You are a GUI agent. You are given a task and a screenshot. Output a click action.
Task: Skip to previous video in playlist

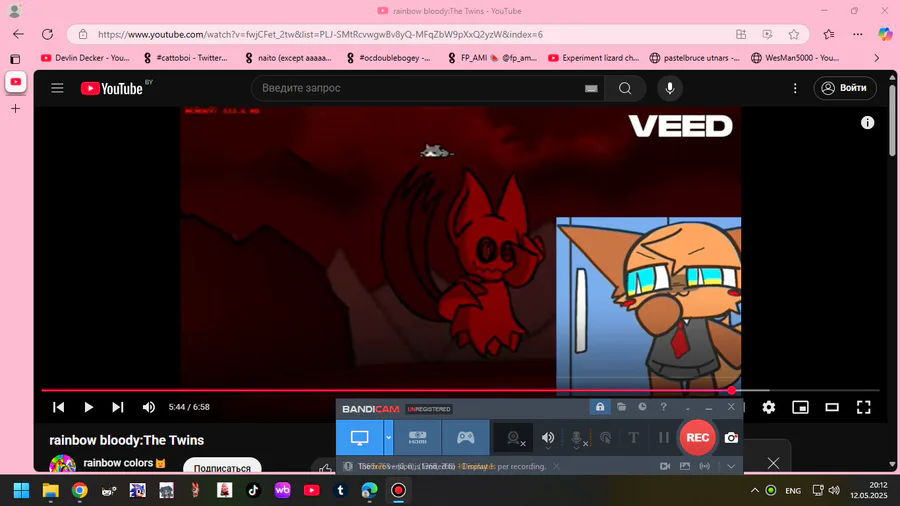(59, 407)
